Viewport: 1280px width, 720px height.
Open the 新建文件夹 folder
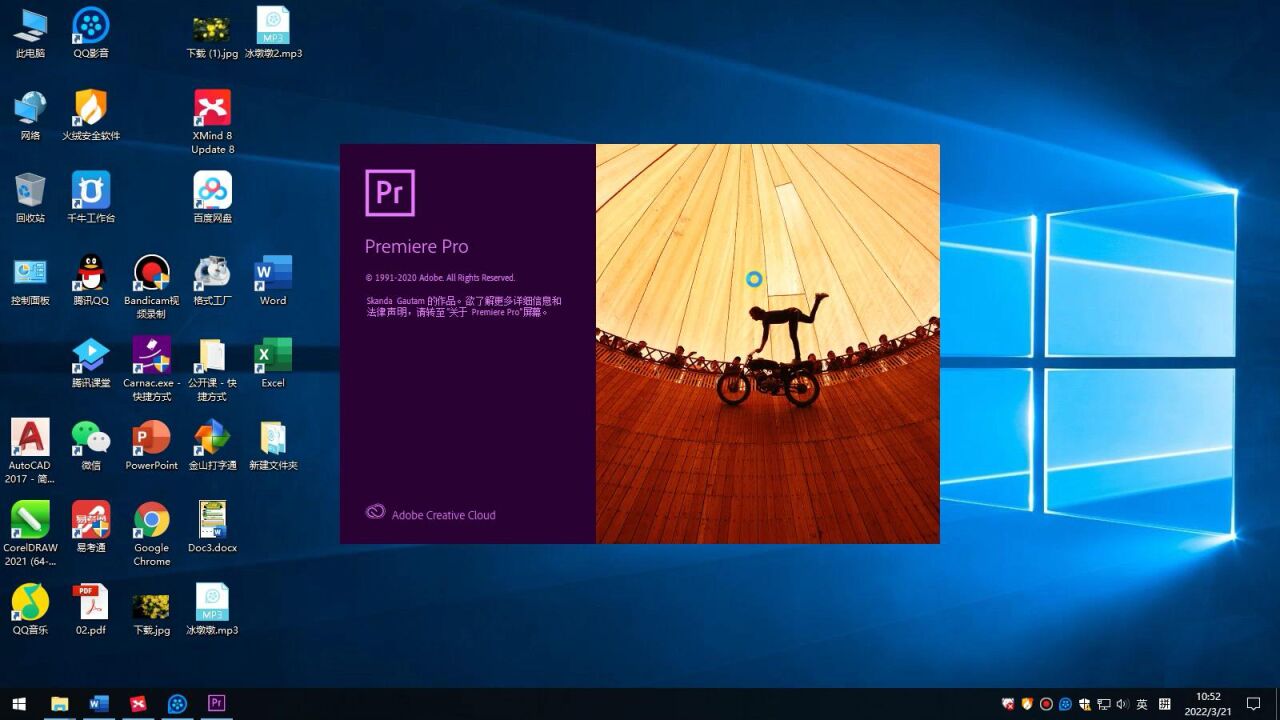click(x=273, y=444)
